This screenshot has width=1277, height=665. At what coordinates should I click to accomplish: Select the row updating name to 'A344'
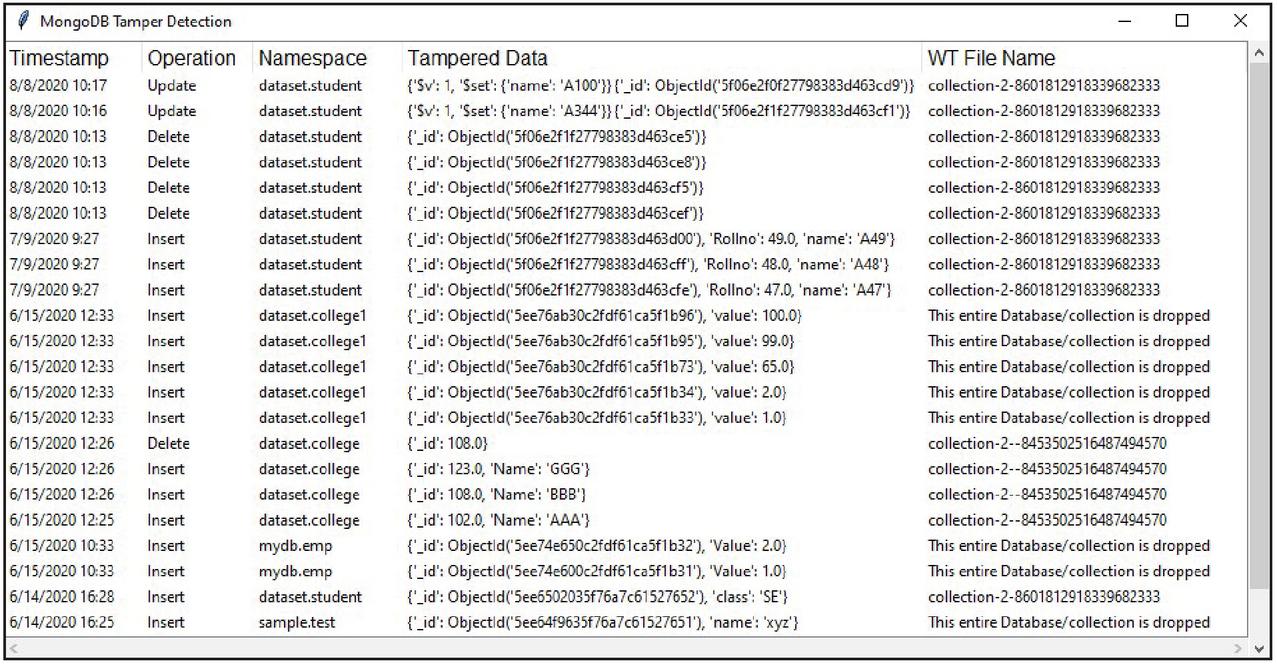[627, 111]
